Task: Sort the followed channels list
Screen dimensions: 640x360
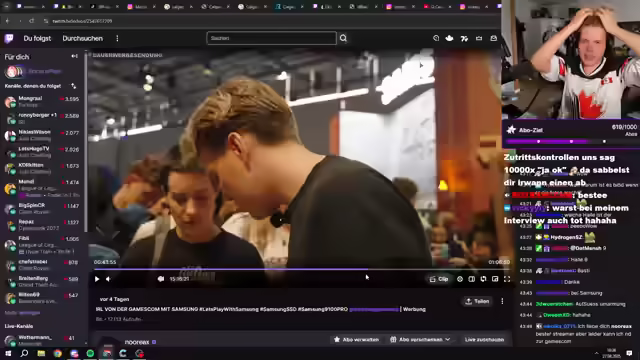Action: (x=73, y=86)
